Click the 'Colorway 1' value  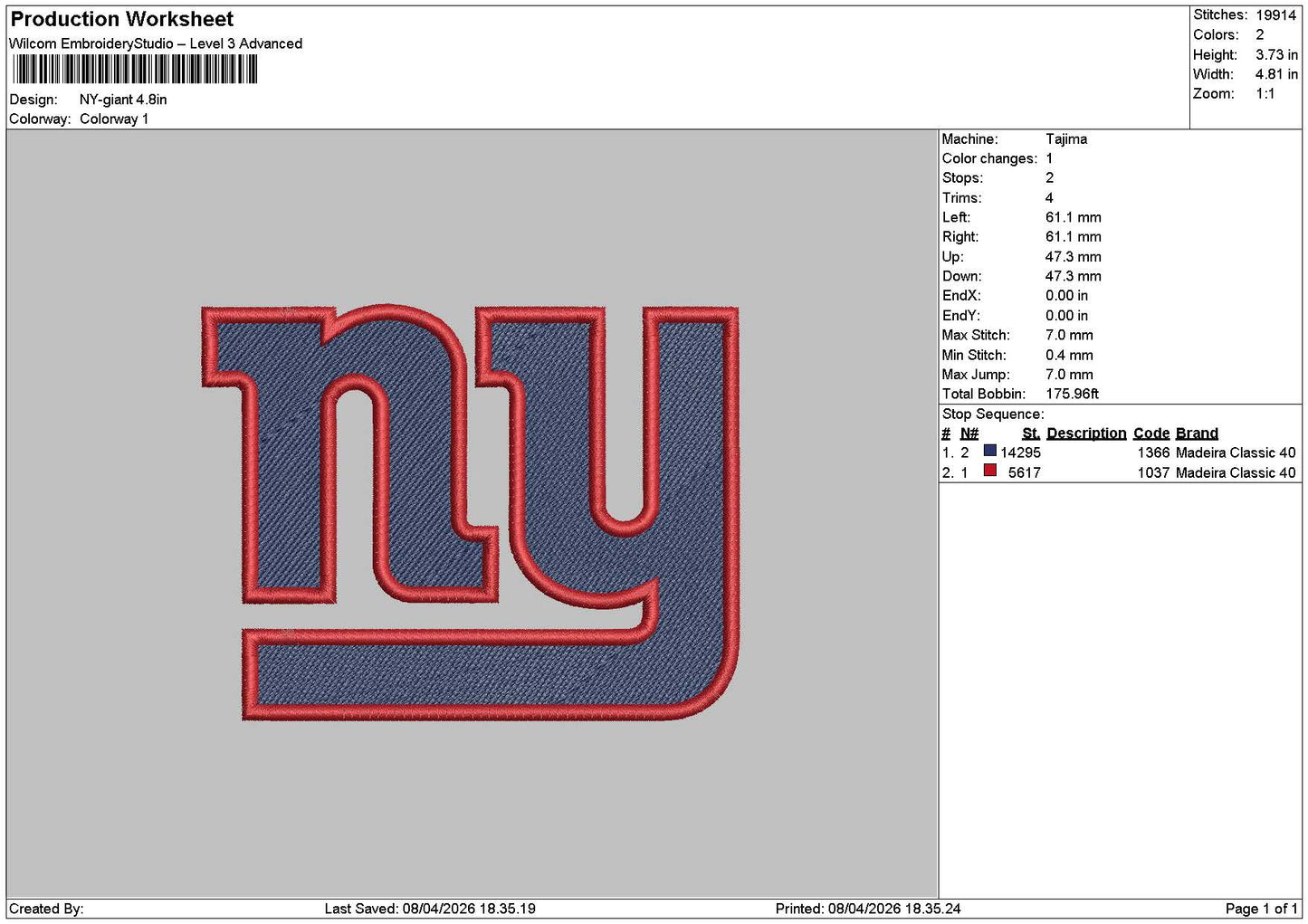pos(114,119)
